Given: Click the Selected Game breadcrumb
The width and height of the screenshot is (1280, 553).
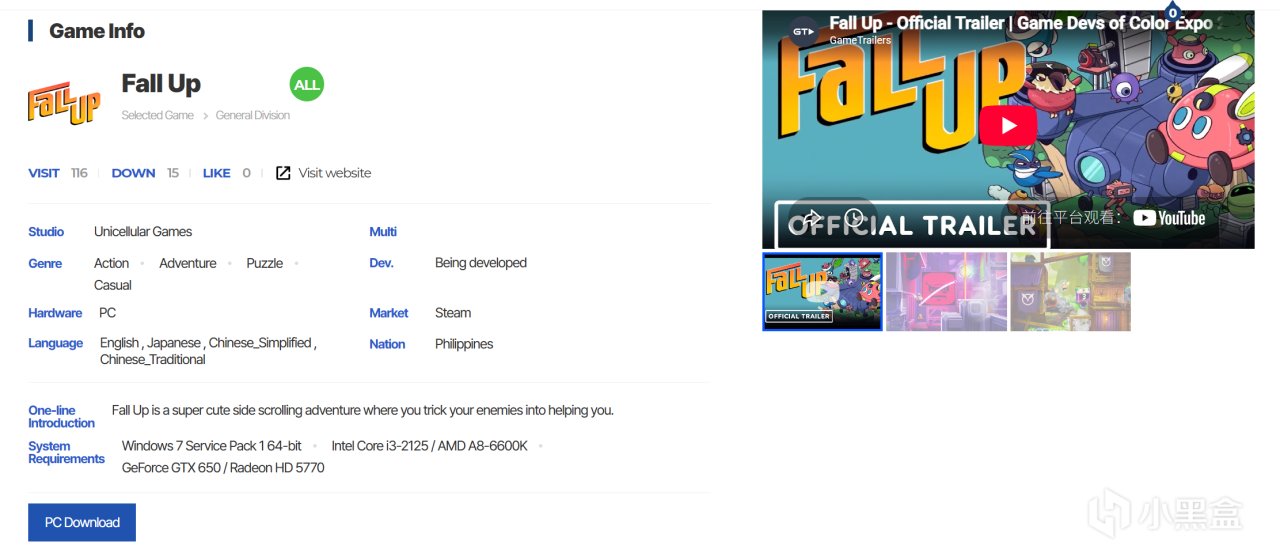Looking at the screenshot, I should tap(157, 115).
